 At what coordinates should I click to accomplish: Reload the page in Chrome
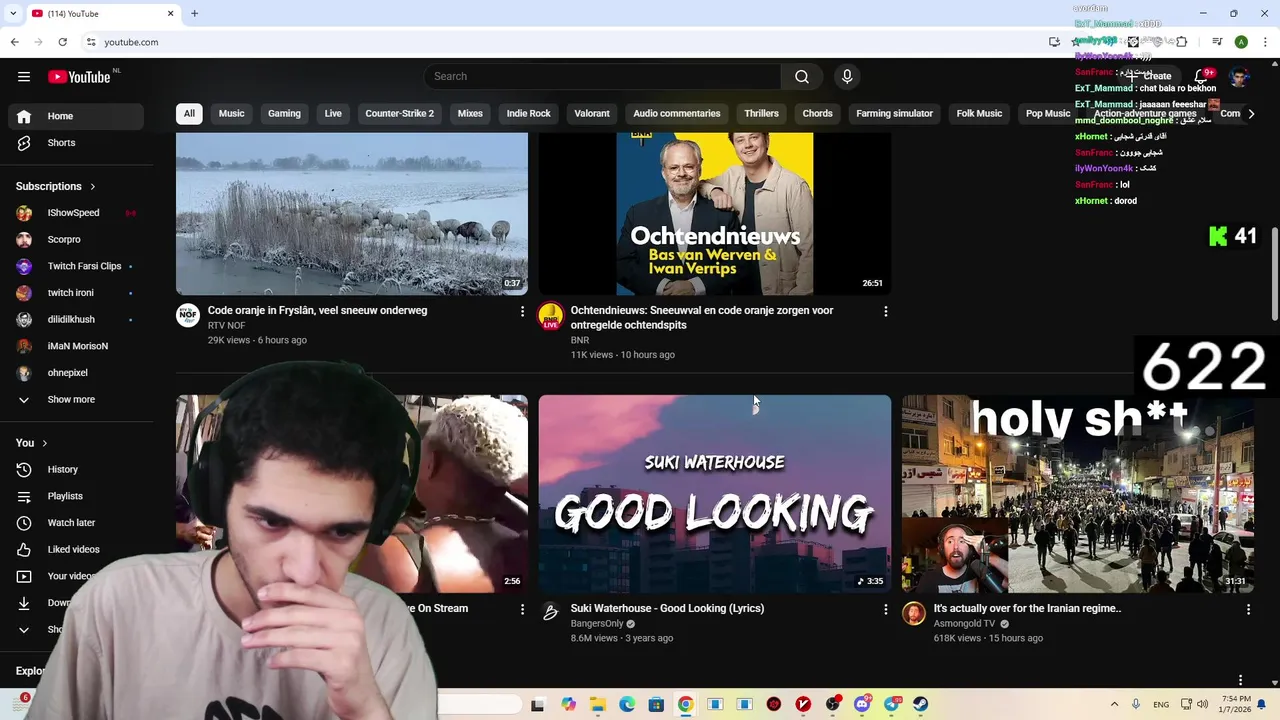[62, 42]
